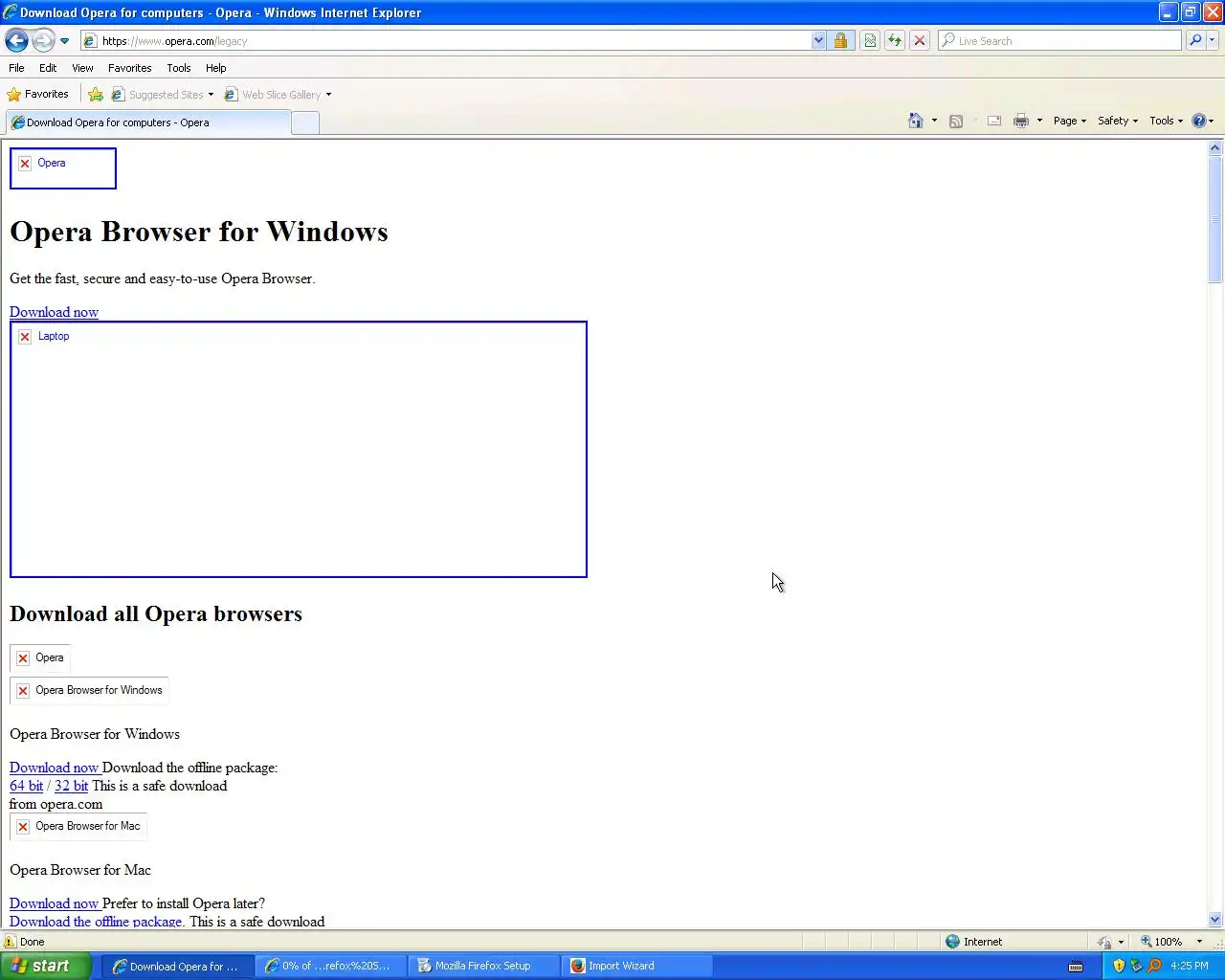This screenshot has height=980, width=1225.
Task: Open Suggested Sites dropdown
Action: 163,95
